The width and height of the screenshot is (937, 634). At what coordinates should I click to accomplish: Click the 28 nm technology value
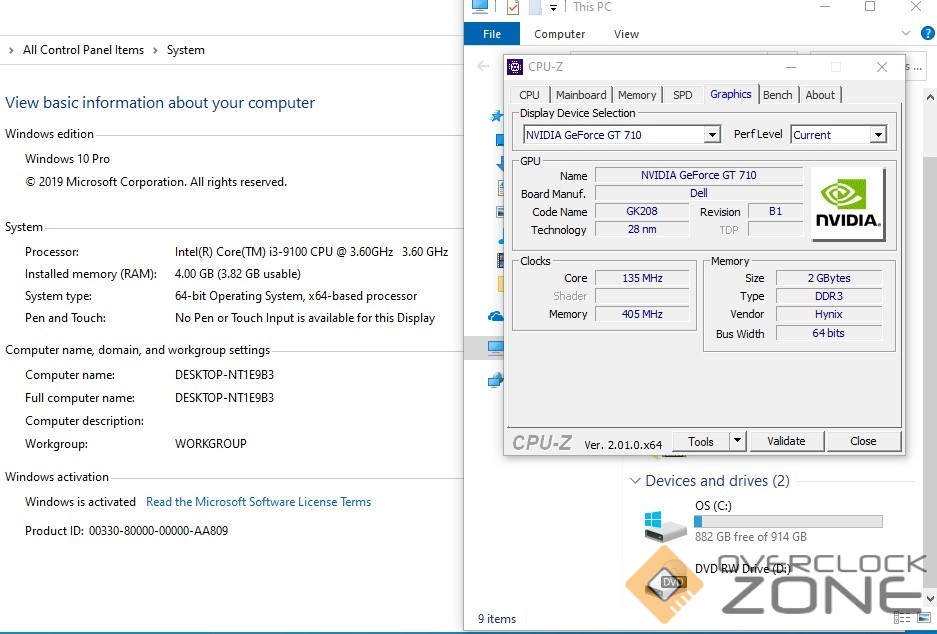click(x=642, y=229)
